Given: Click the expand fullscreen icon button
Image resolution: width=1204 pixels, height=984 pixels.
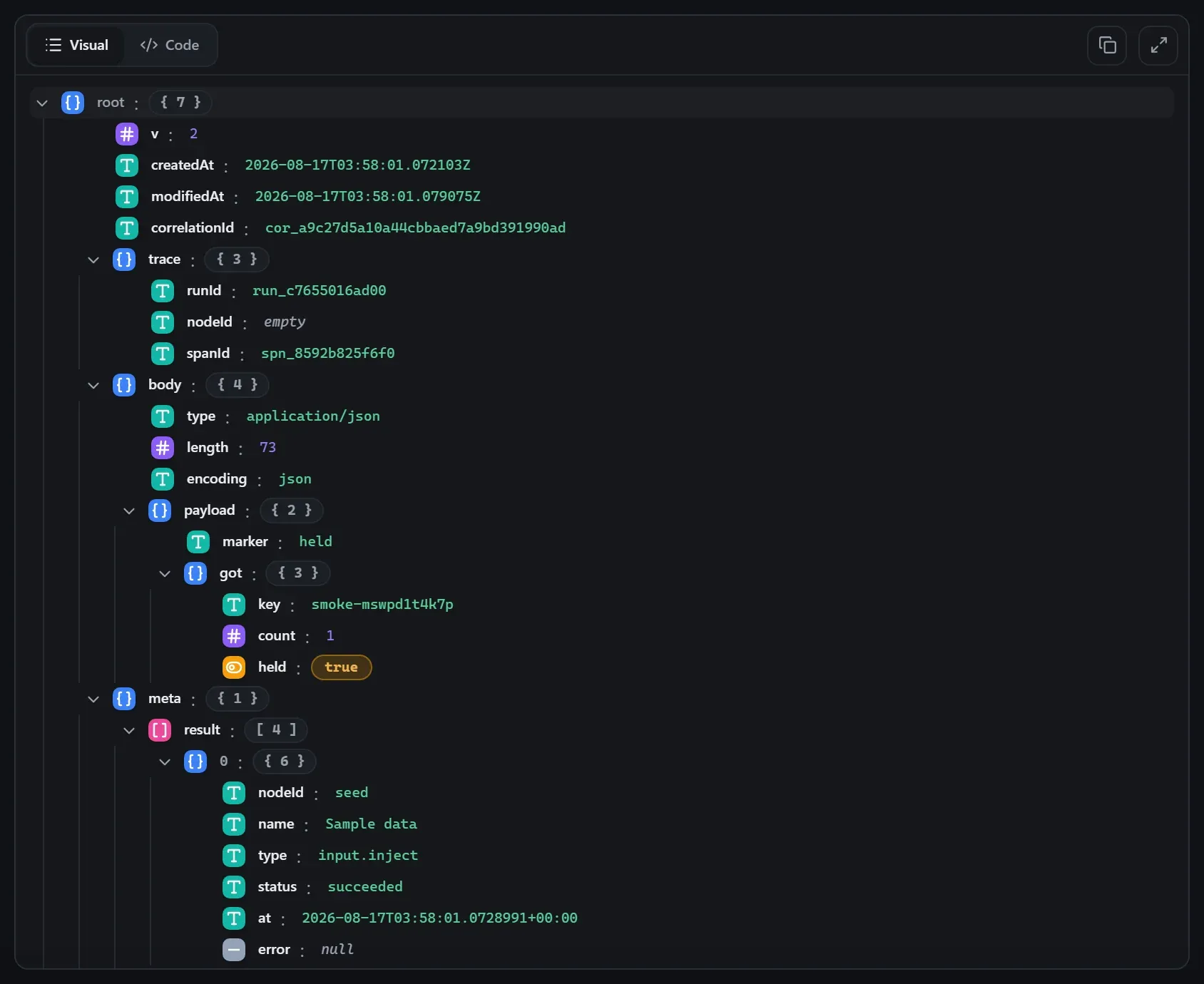Looking at the screenshot, I should (x=1158, y=46).
